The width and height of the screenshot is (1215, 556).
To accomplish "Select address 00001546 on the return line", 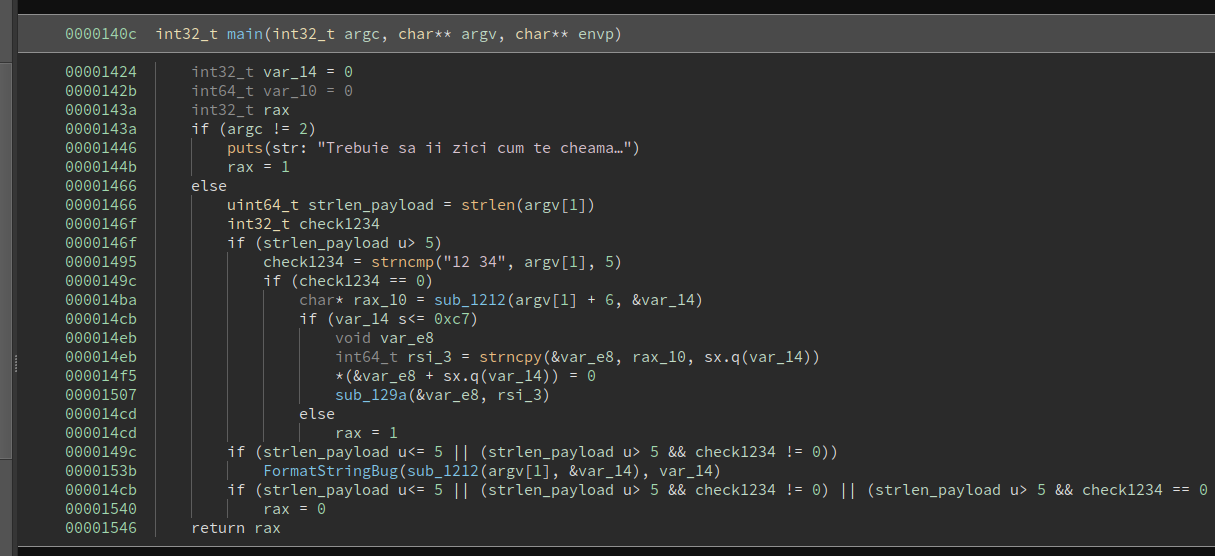I will pos(101,528).
